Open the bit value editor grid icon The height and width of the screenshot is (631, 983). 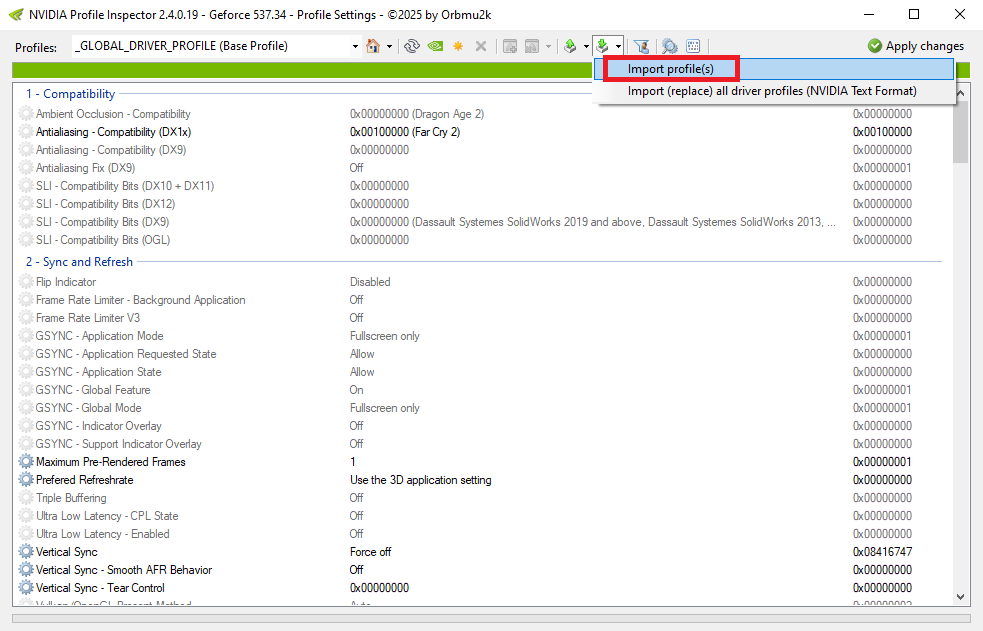click(693, 46)
